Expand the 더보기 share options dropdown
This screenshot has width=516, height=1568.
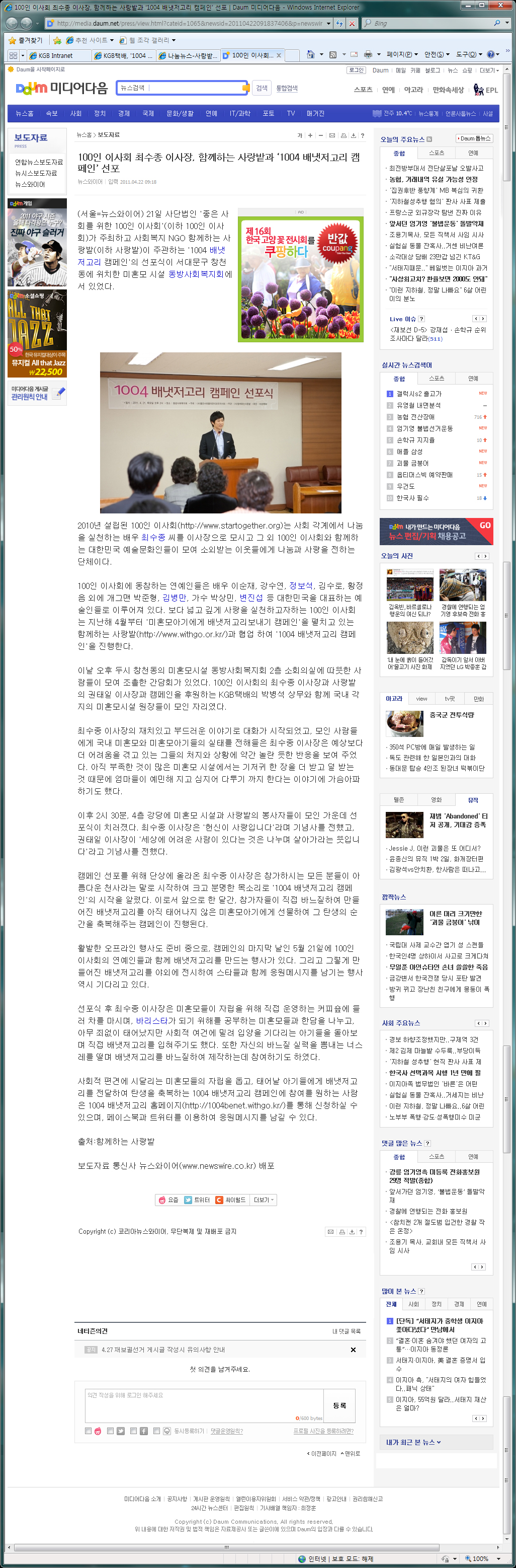pyautogui.click(x=264, y=1200)
